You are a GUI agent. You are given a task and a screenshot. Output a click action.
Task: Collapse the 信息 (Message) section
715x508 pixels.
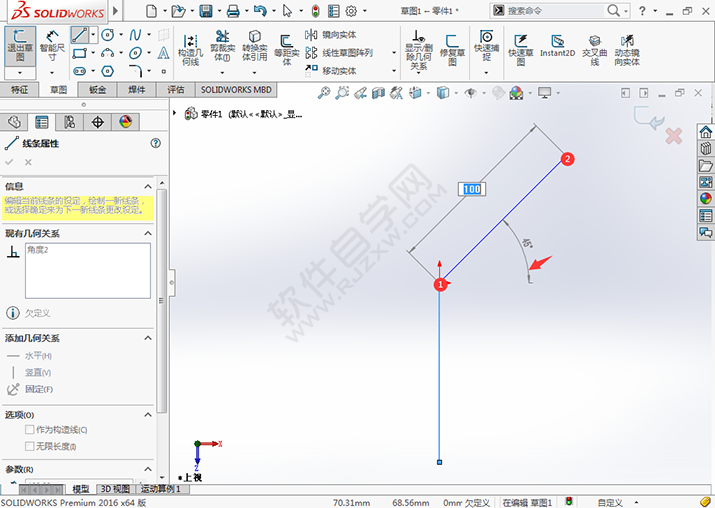148,187
